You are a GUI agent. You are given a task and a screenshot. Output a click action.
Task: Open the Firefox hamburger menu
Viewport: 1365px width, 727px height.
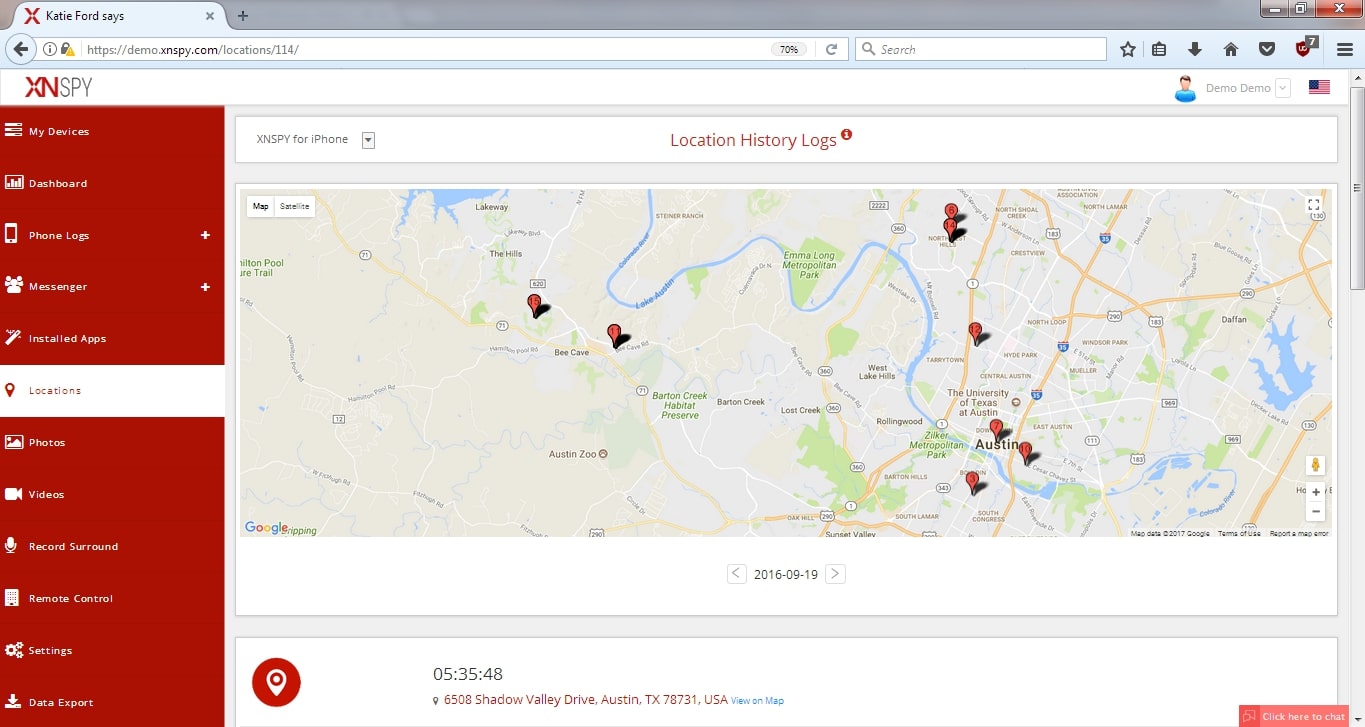(1344, 49)
